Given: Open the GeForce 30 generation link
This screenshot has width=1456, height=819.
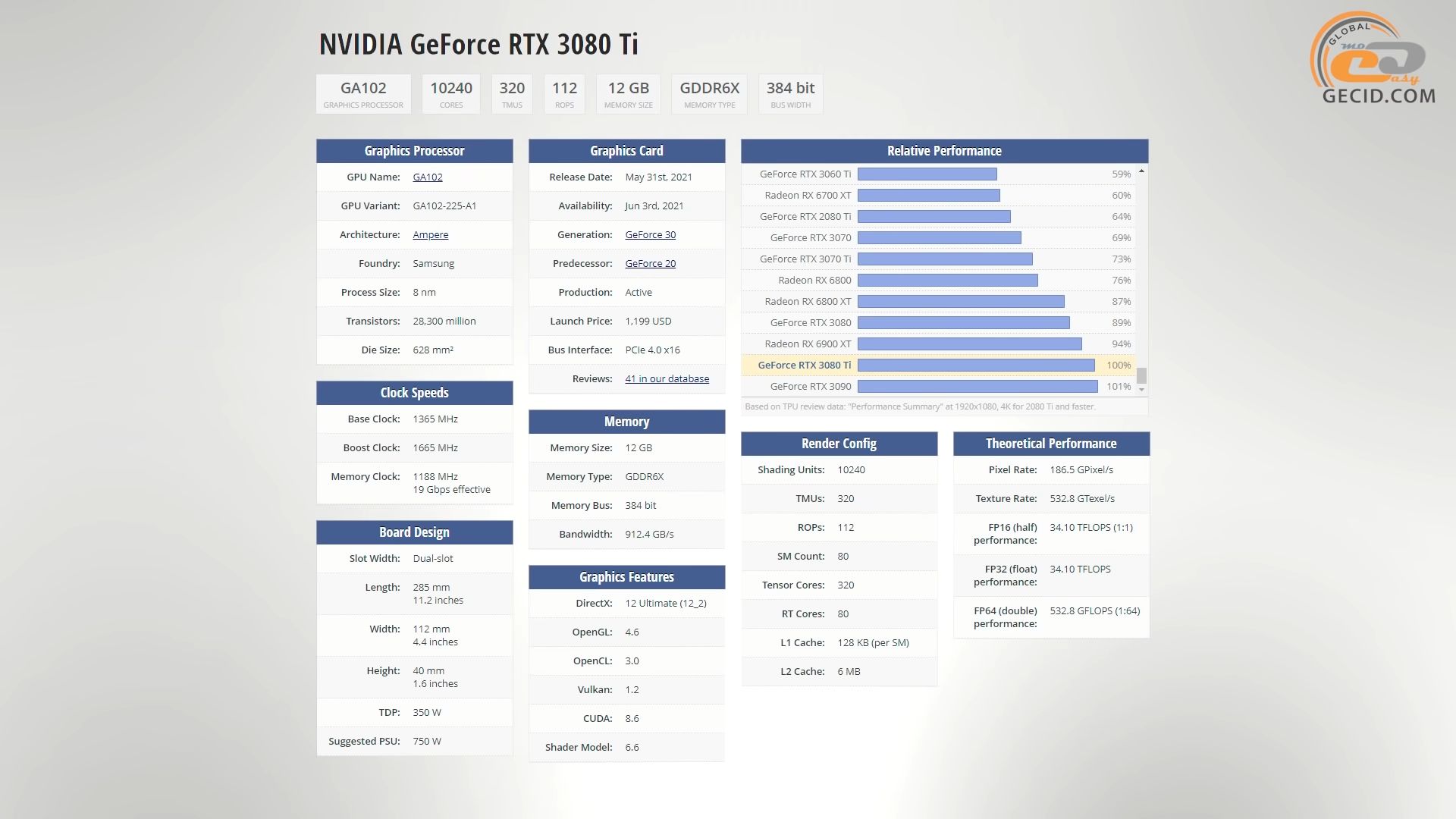Looking at the screenshot, I should pos(650,234).
